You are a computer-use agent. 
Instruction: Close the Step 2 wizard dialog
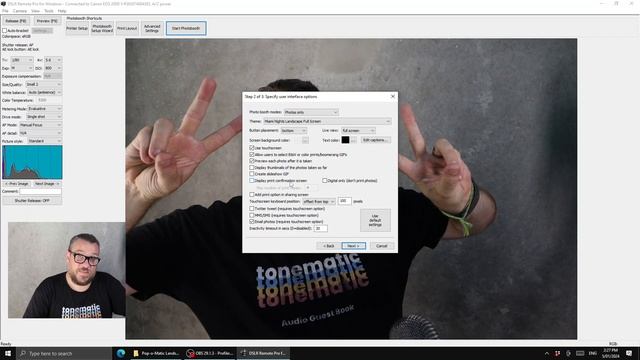click(393, 96)
